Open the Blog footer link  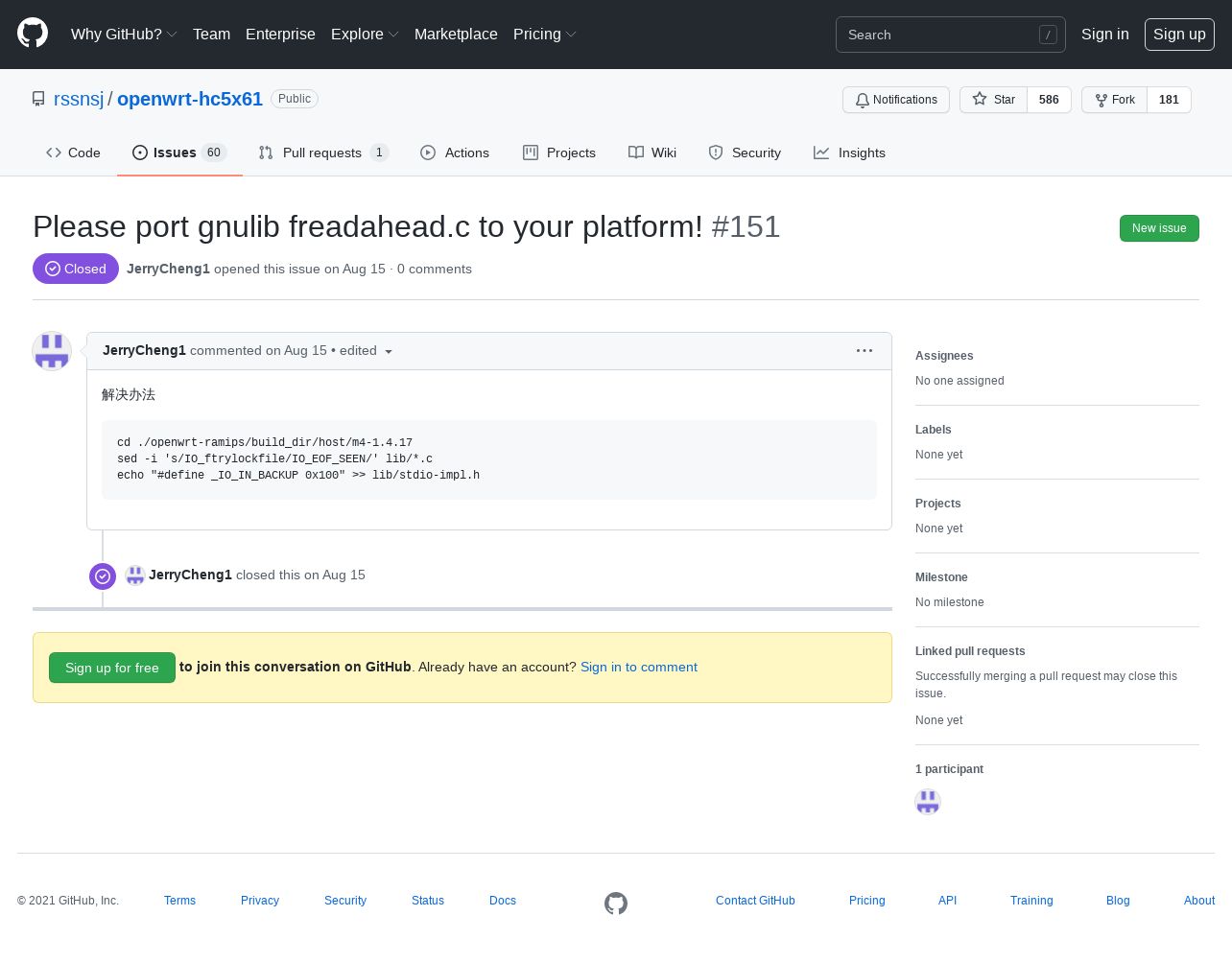(x=1118, y=901)
